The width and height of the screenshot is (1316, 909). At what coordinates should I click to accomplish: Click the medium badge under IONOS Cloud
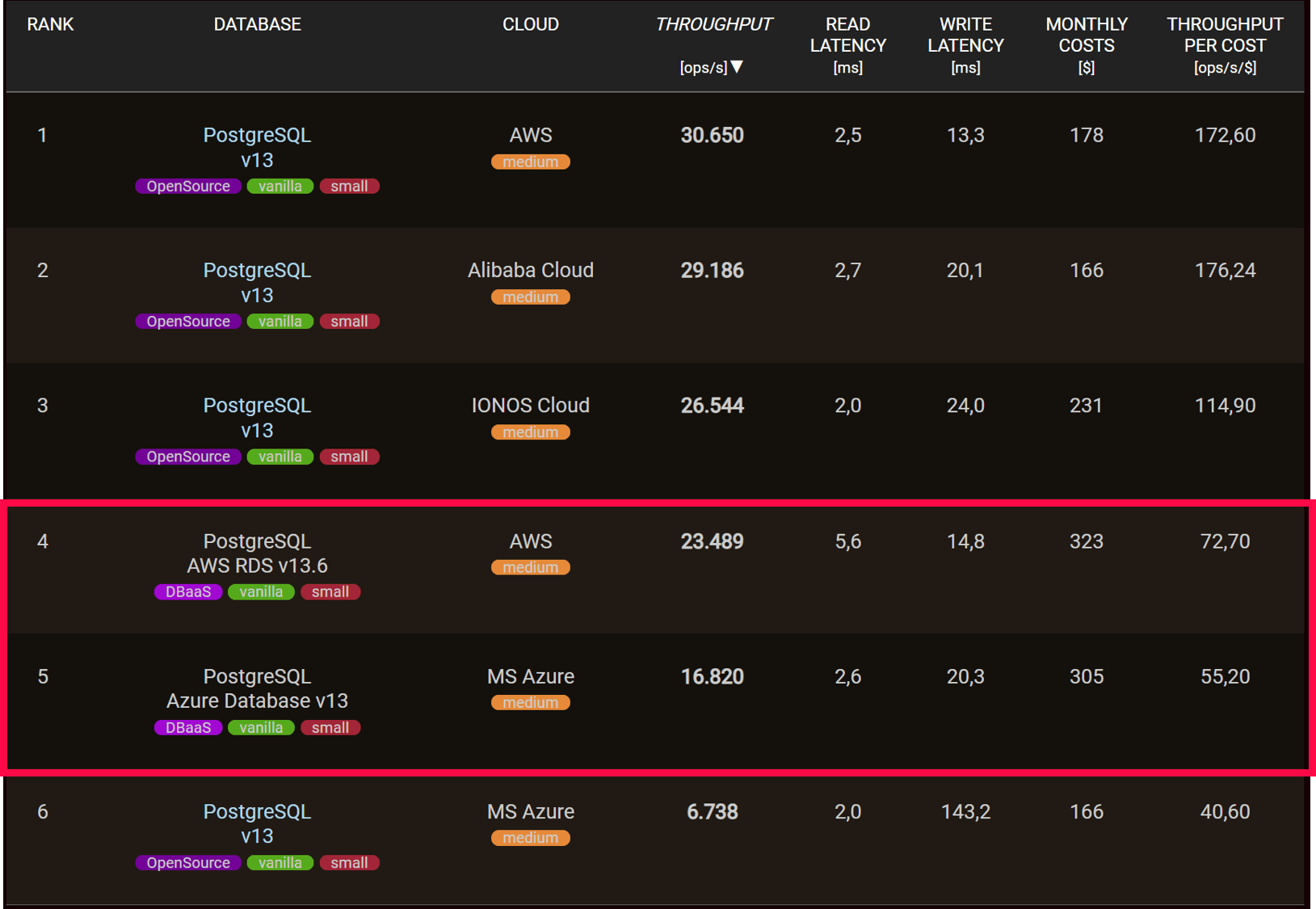coord(530,433)
